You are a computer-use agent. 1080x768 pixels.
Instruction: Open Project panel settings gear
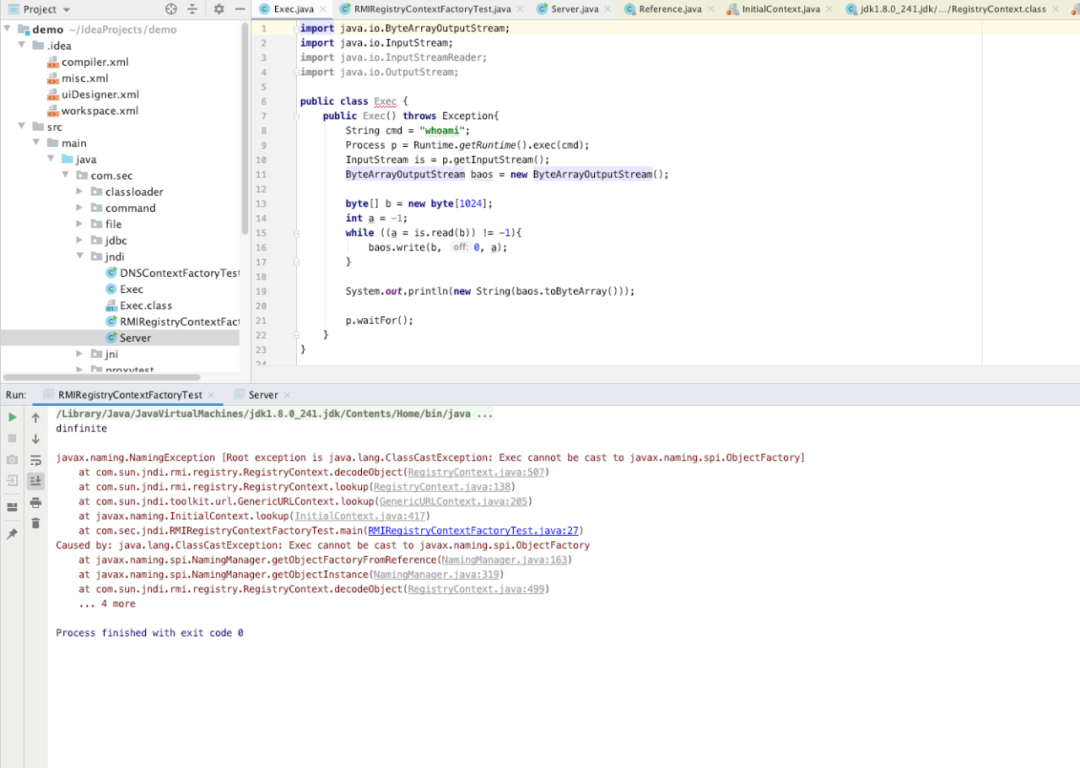click(x=218, y=9)
